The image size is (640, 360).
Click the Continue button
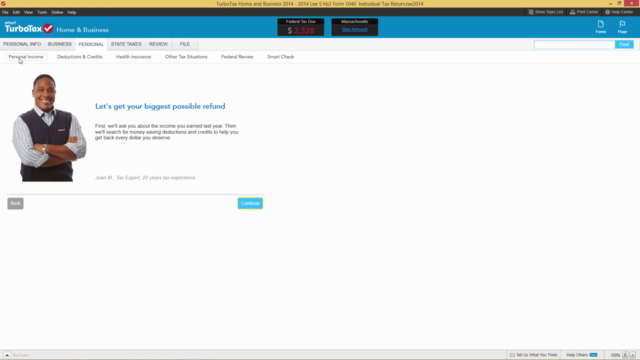[250, 203]
